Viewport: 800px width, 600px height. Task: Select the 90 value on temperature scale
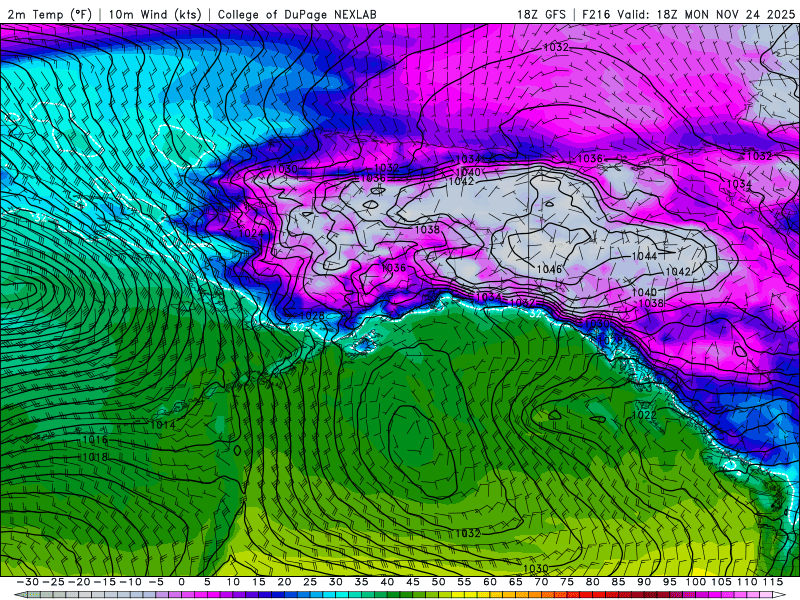click(x=644, y=582)
